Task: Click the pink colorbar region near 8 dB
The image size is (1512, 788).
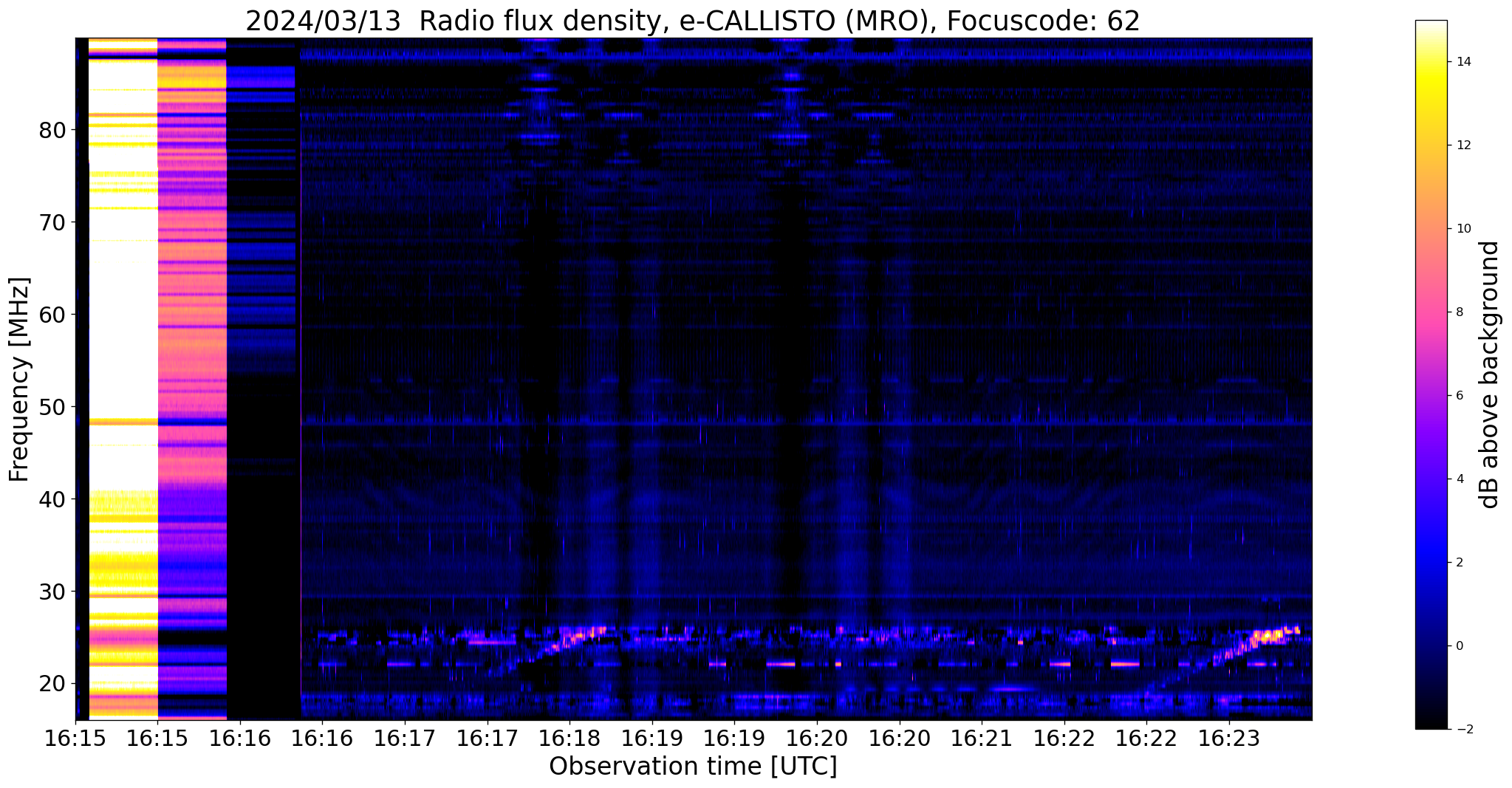Action: [1431, 312]
